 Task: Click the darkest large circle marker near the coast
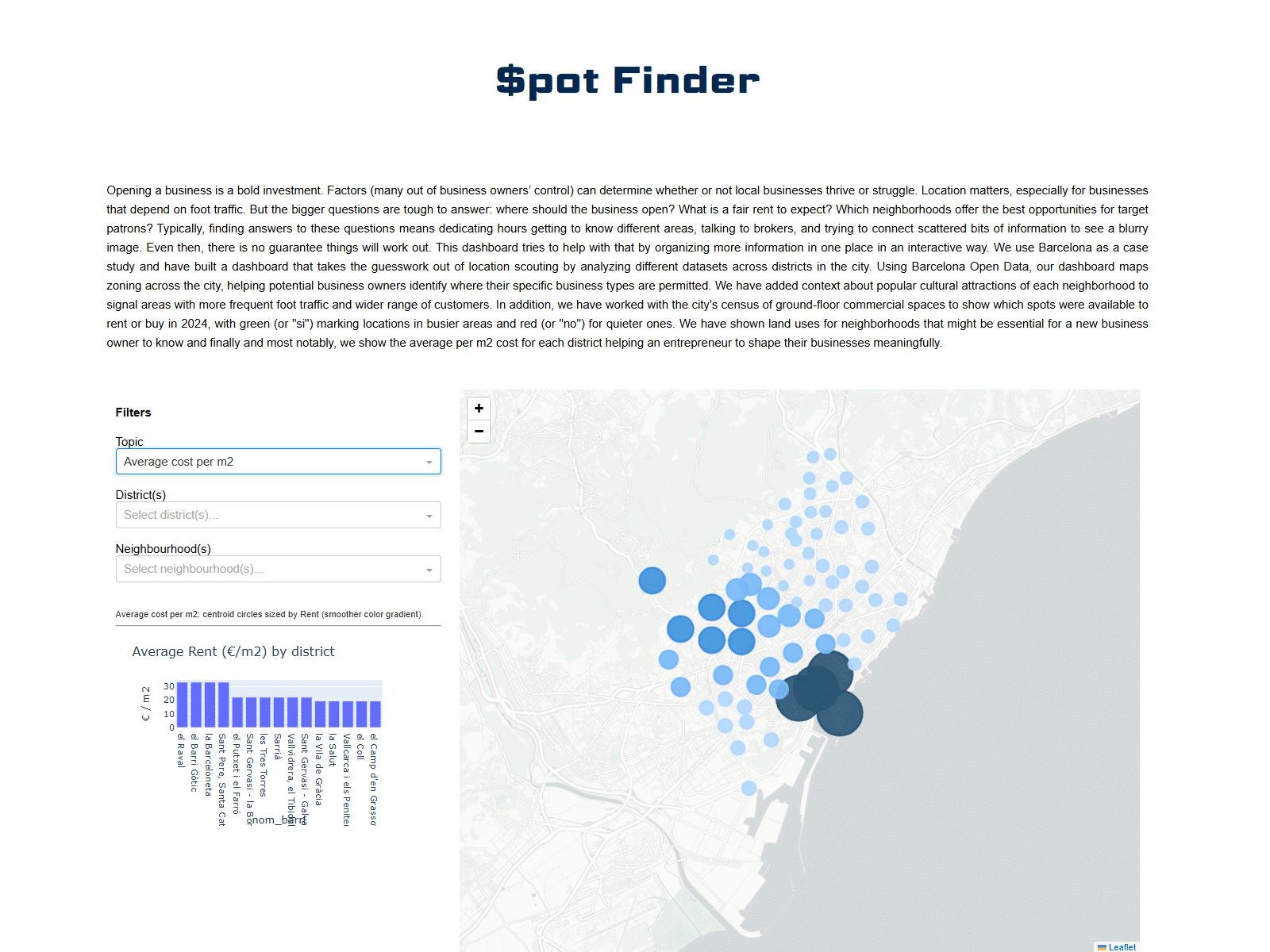839,713
